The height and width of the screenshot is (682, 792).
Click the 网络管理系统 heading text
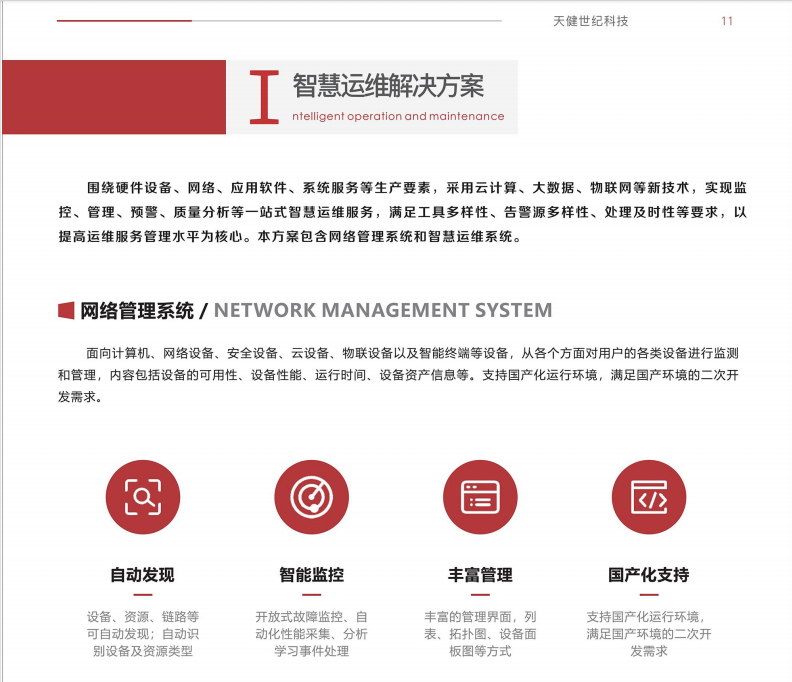click(x=137, y=310)
